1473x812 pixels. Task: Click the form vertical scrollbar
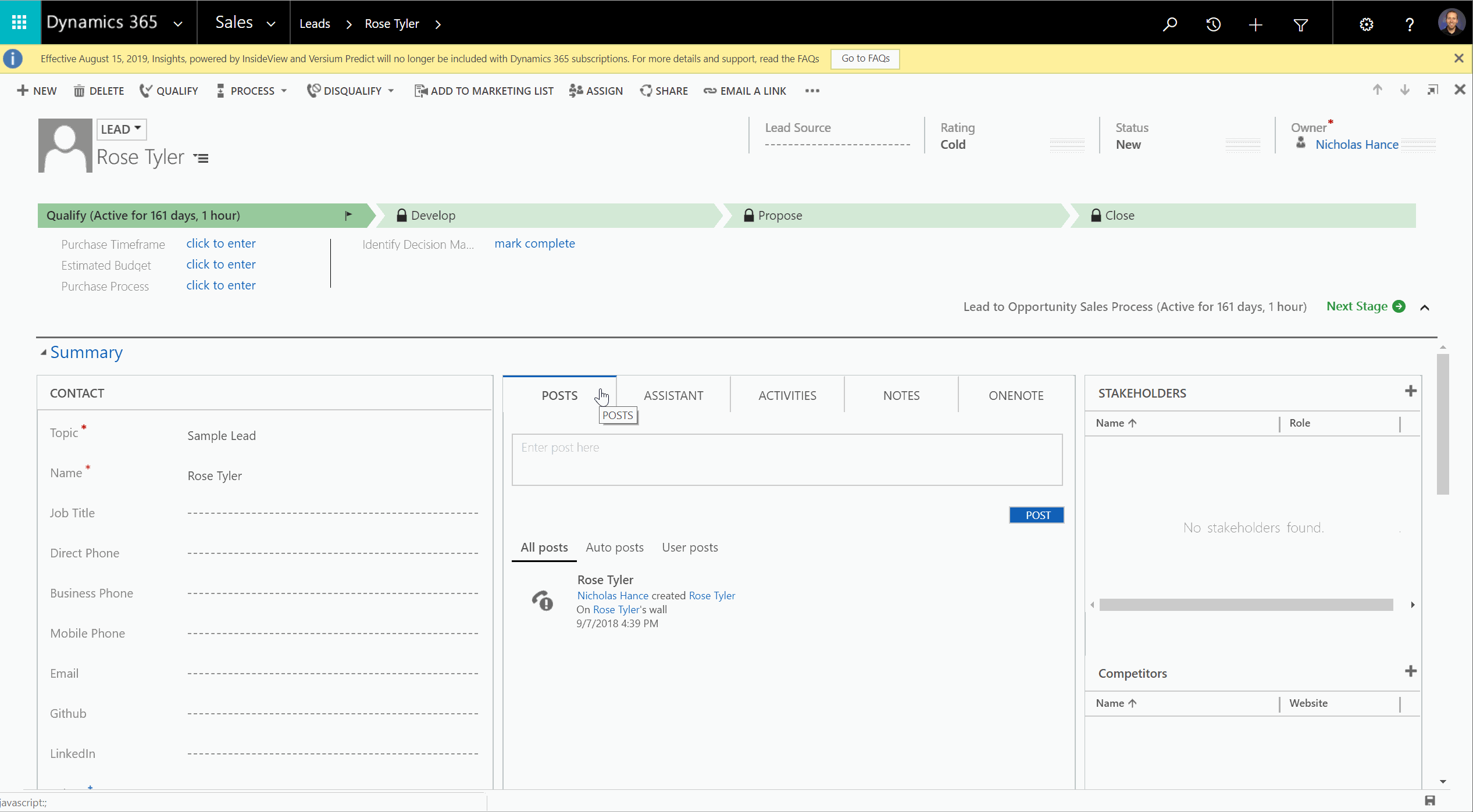1442,424
